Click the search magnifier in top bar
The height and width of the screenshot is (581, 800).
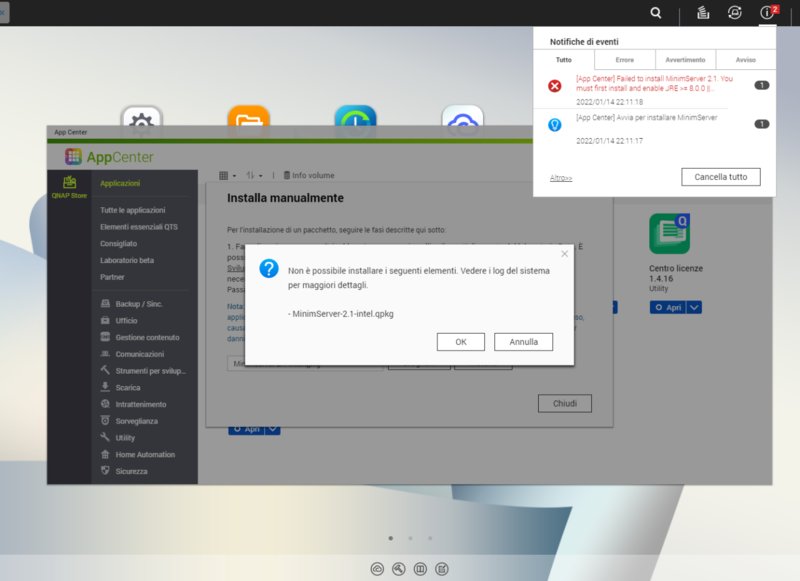656,13
